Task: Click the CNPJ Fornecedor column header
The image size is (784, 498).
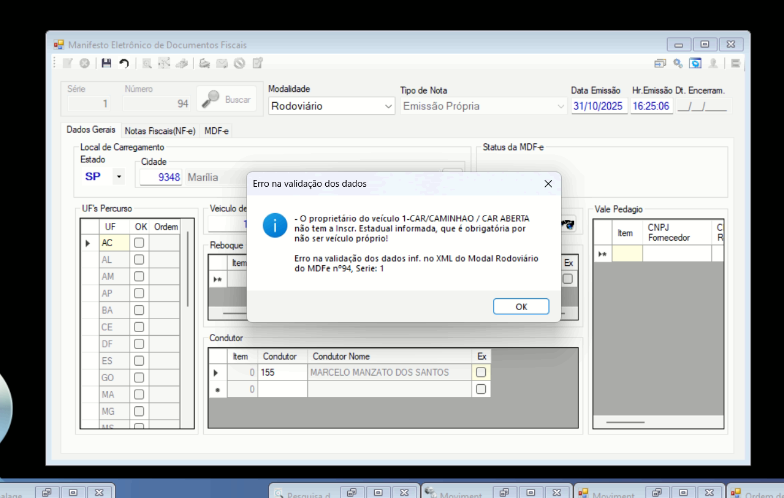Action: (677, 232)
